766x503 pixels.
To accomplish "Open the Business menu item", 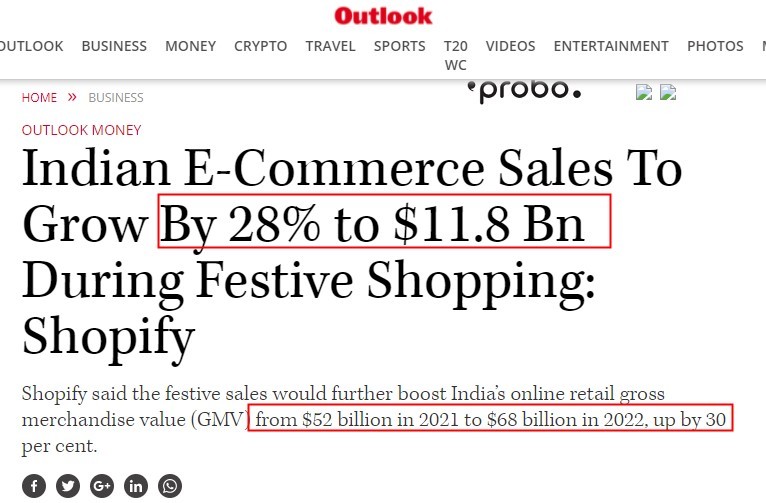I will coord(114,46).
